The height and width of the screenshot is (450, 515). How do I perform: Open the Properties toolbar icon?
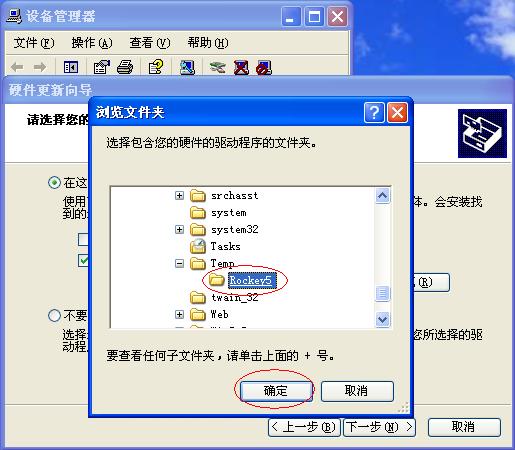(102, 67)
